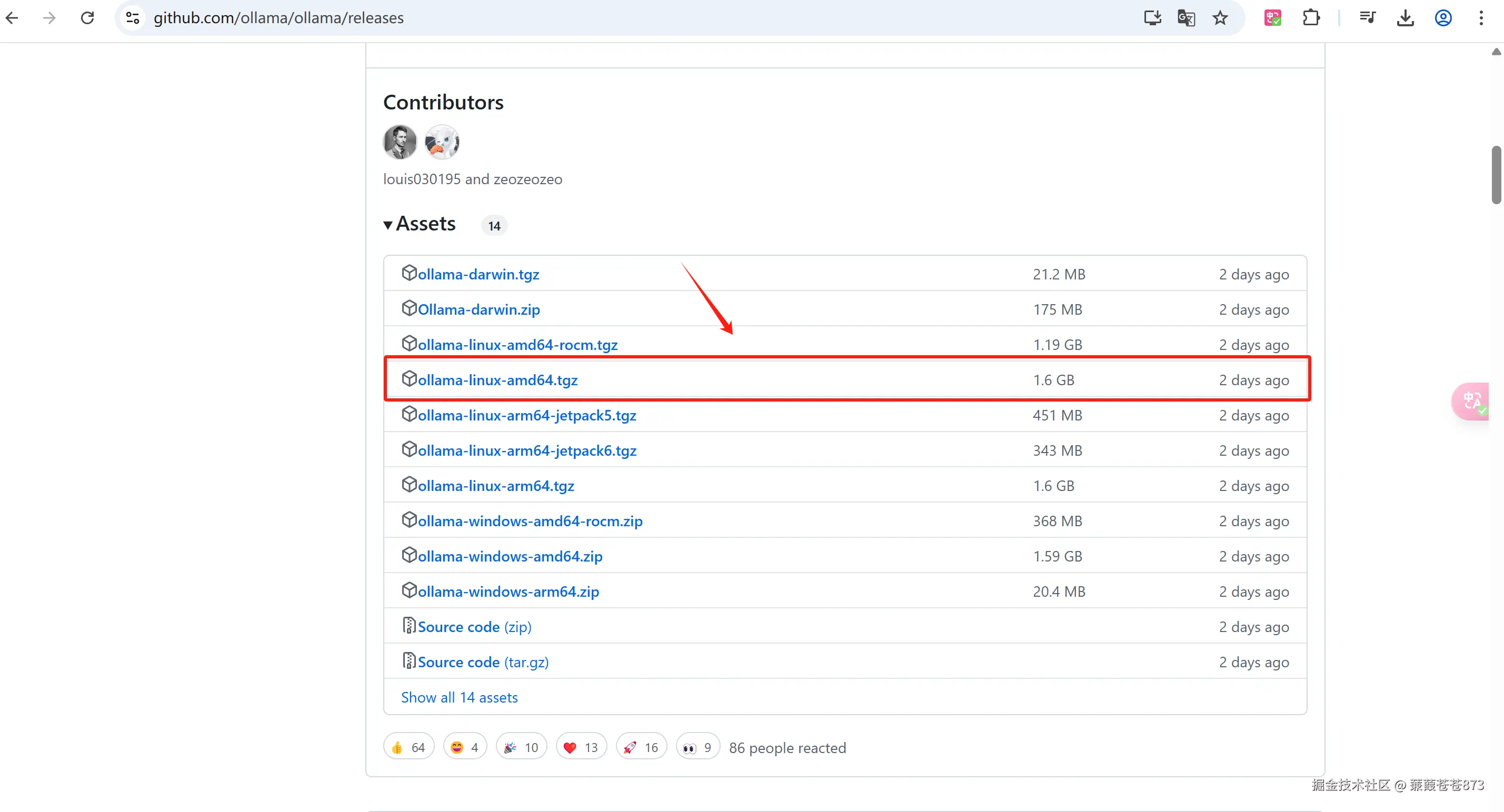Open the browser extensions puzzle icon
This screenshot has height=812, width=1504.
pyautogui.click(x=1311, y=18)
